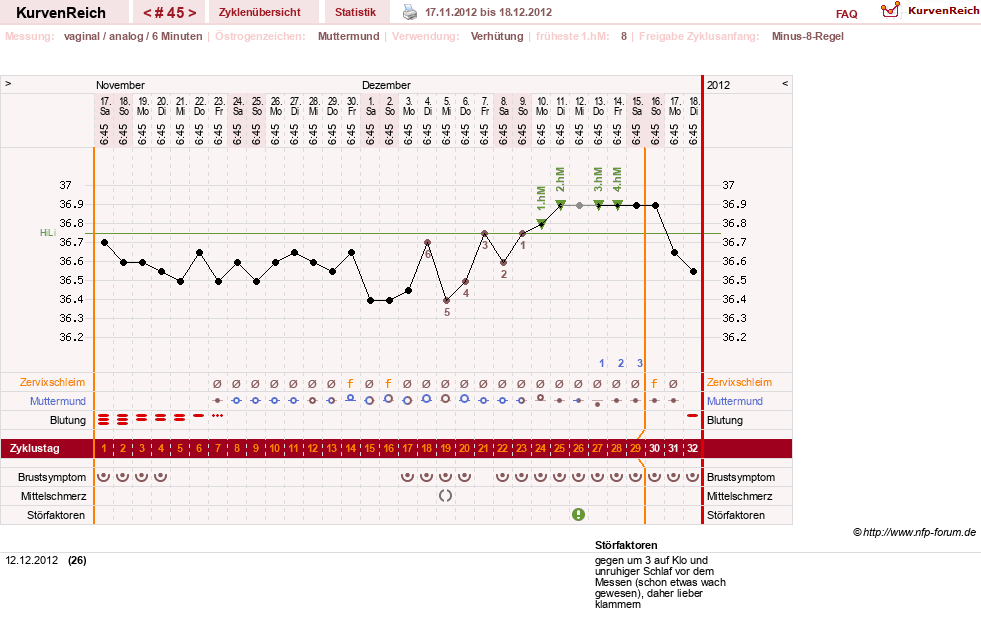
Task: Collapse chart with the right-edge < arrow
Action: (785, 83)
